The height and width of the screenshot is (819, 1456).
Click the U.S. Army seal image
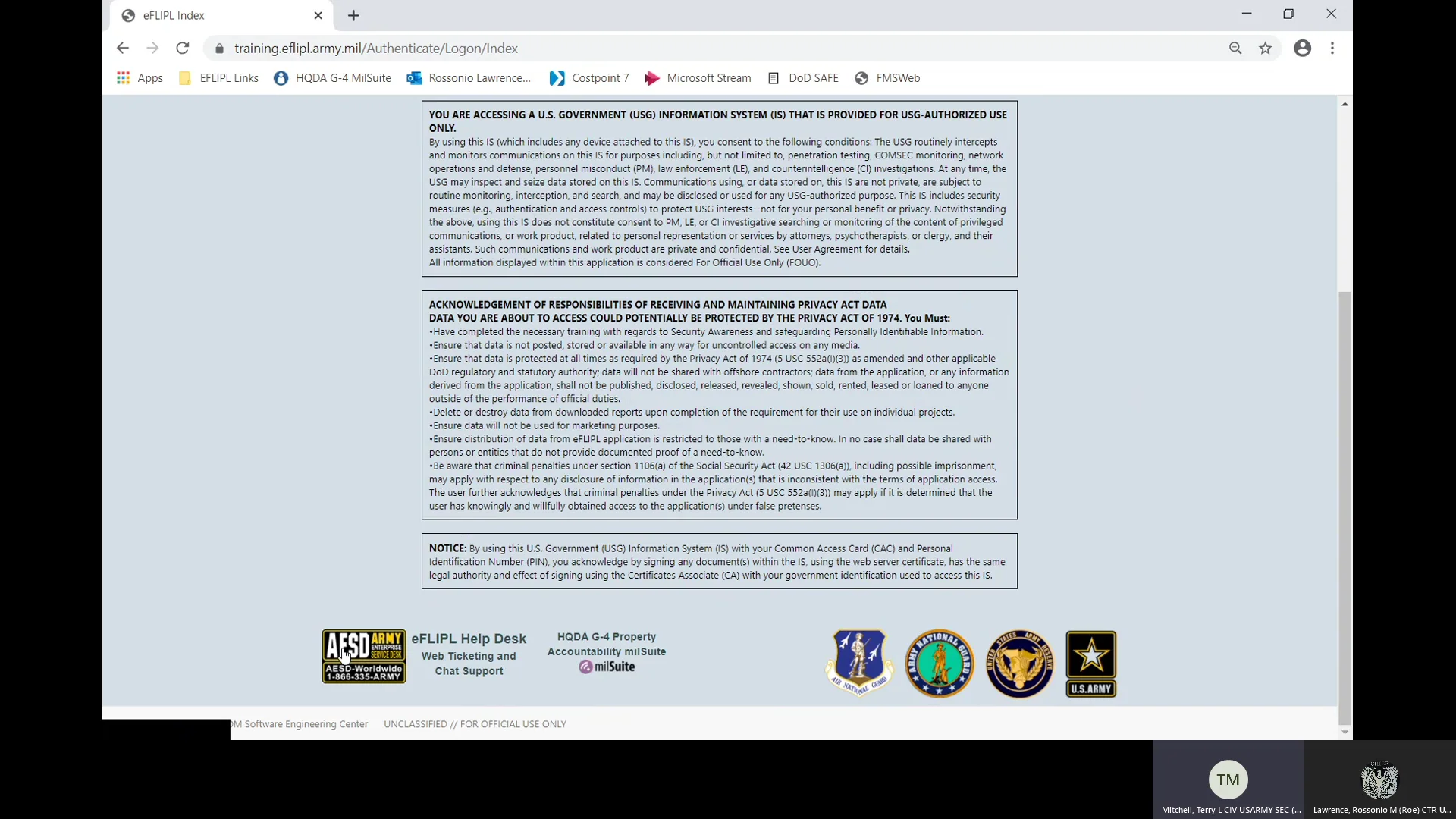1090,663
